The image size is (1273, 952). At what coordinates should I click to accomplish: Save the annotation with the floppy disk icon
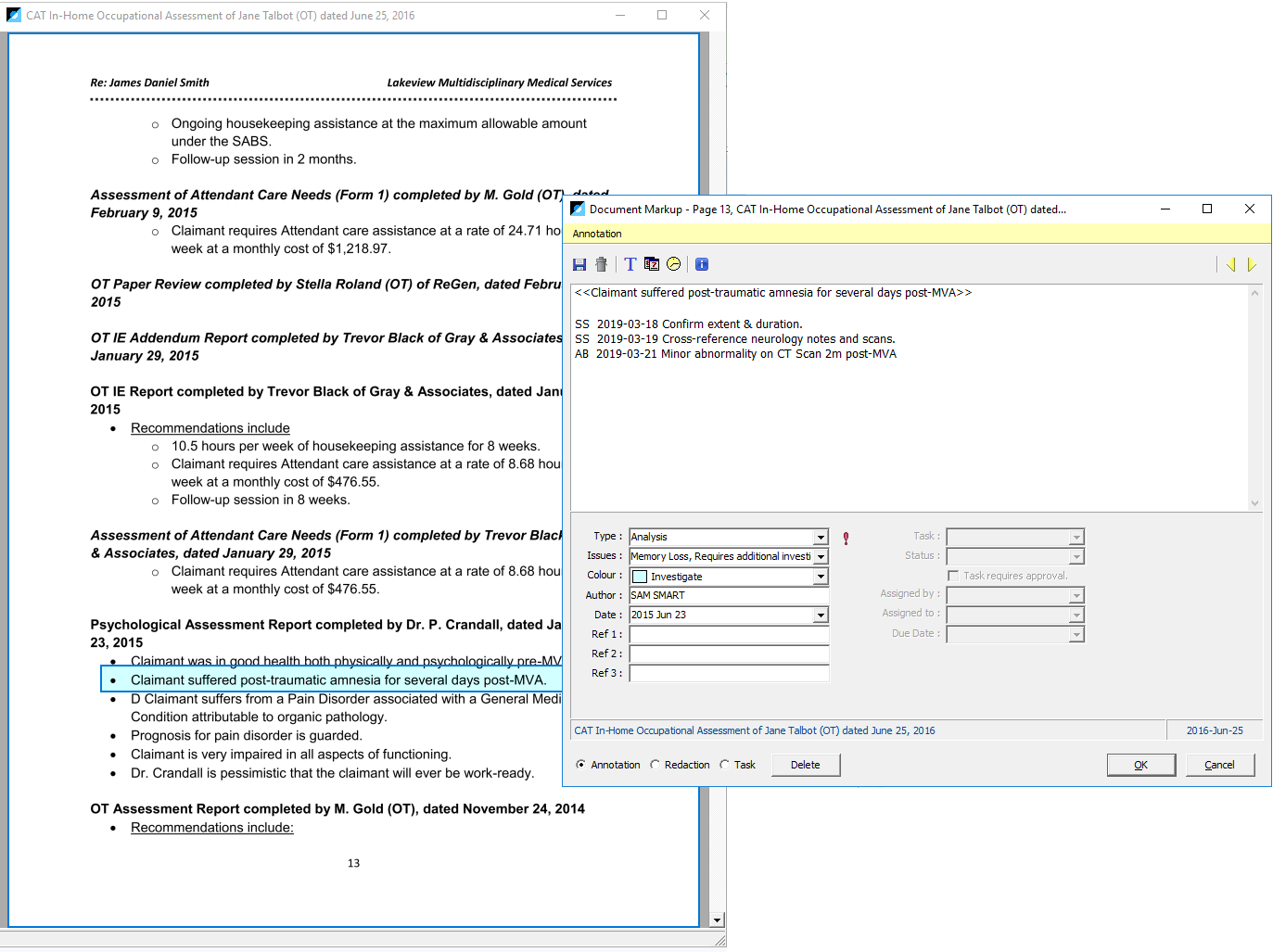tap(579, 264)
